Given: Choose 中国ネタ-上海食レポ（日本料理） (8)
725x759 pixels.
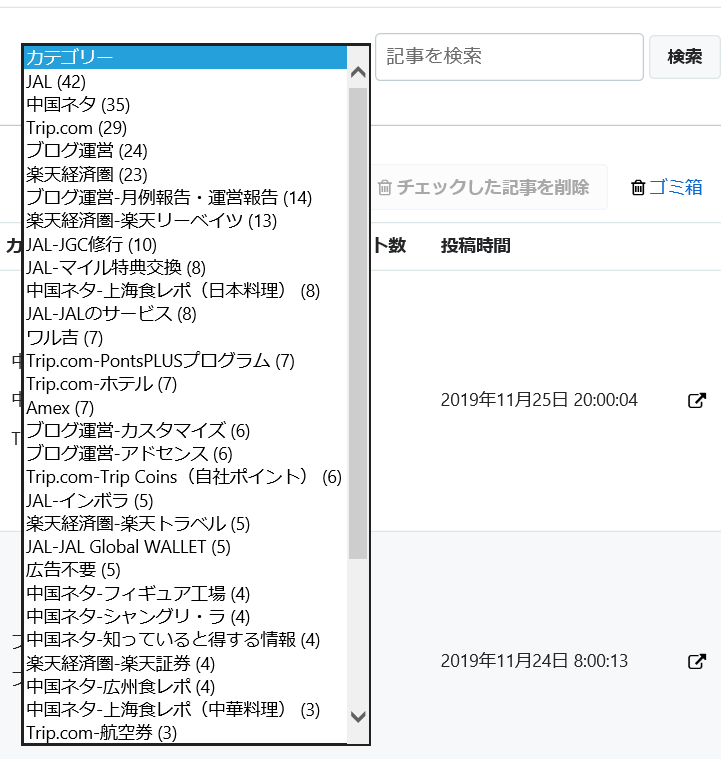Looking at the screenshot, I should coord(185,291).
